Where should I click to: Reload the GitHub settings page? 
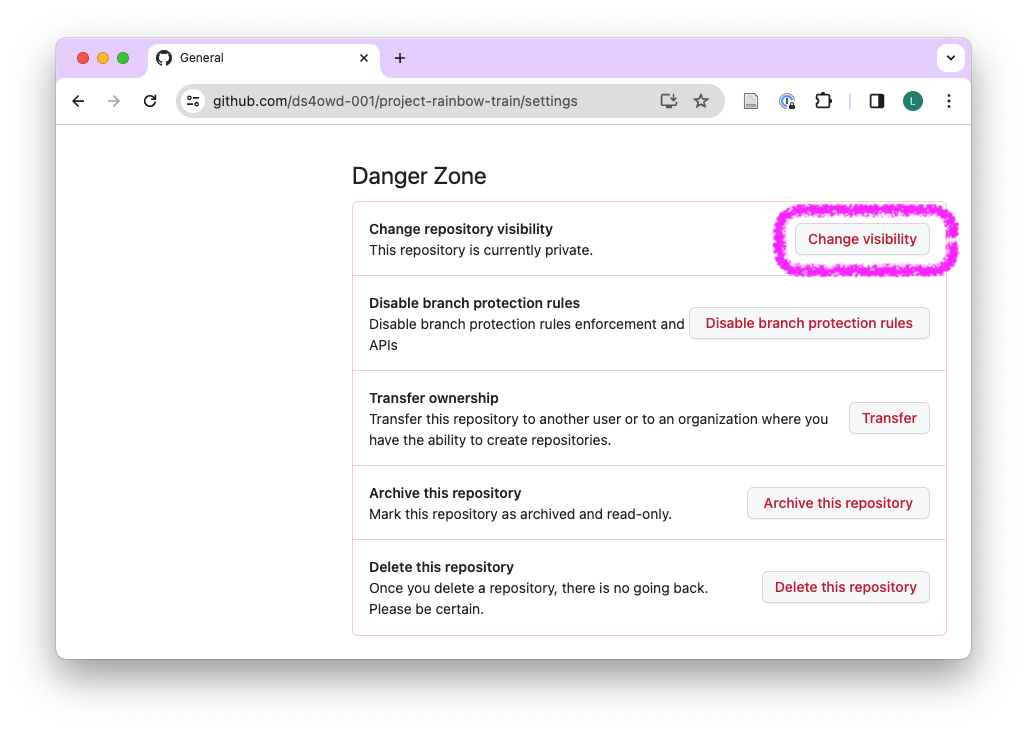[150, 101]
